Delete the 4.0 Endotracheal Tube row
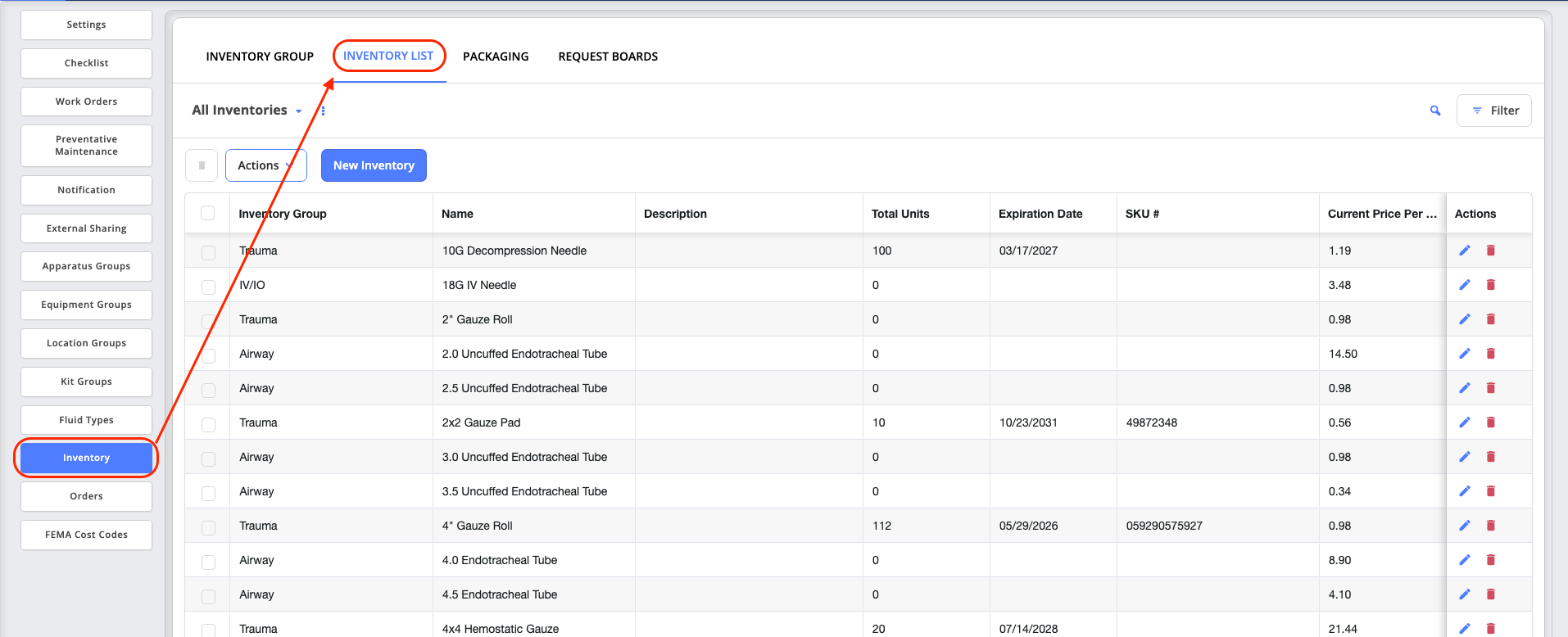This screenshot has width=1568, height=637. coord(1491,560)
